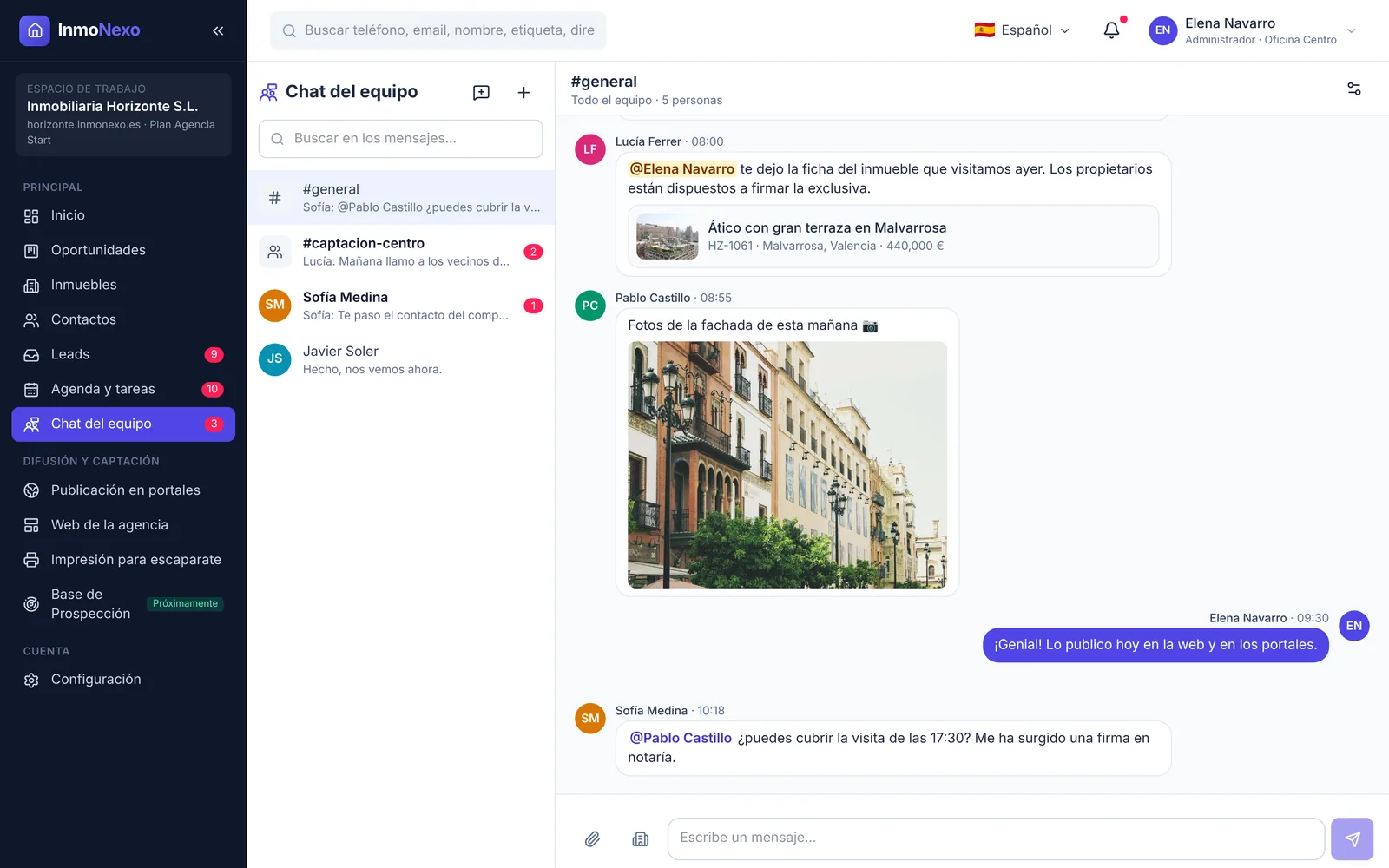1389x868 pixels.
Task: Open Base de Prospección item
Action: 123,604
